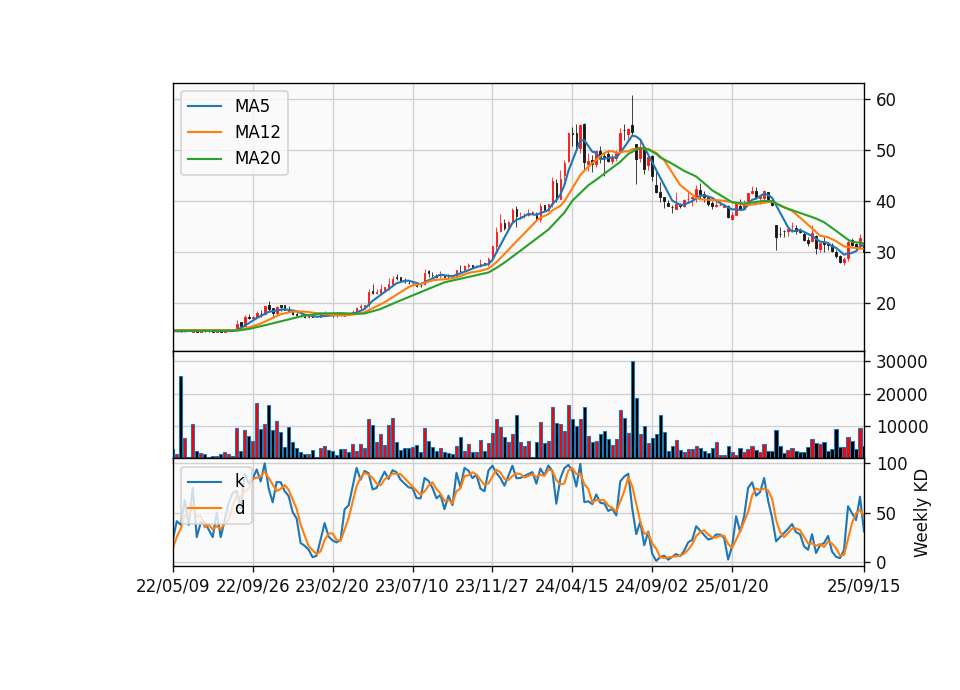Click the MA12 legend label
This screenshot has height=690, width=960.
[x=257, y=132]
